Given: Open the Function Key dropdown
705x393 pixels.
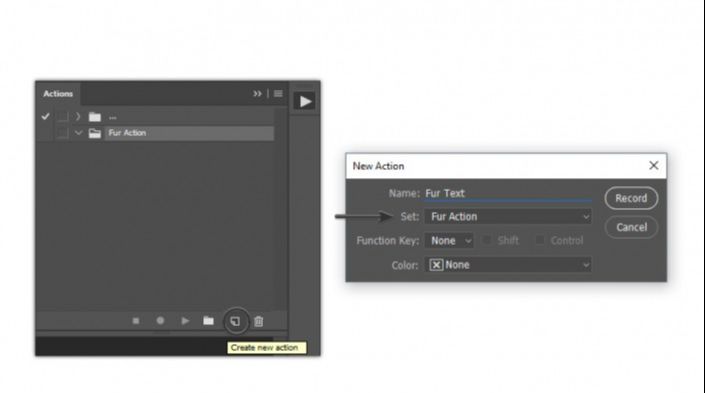Looking at the screenshot, I should (x=449, y=241).
